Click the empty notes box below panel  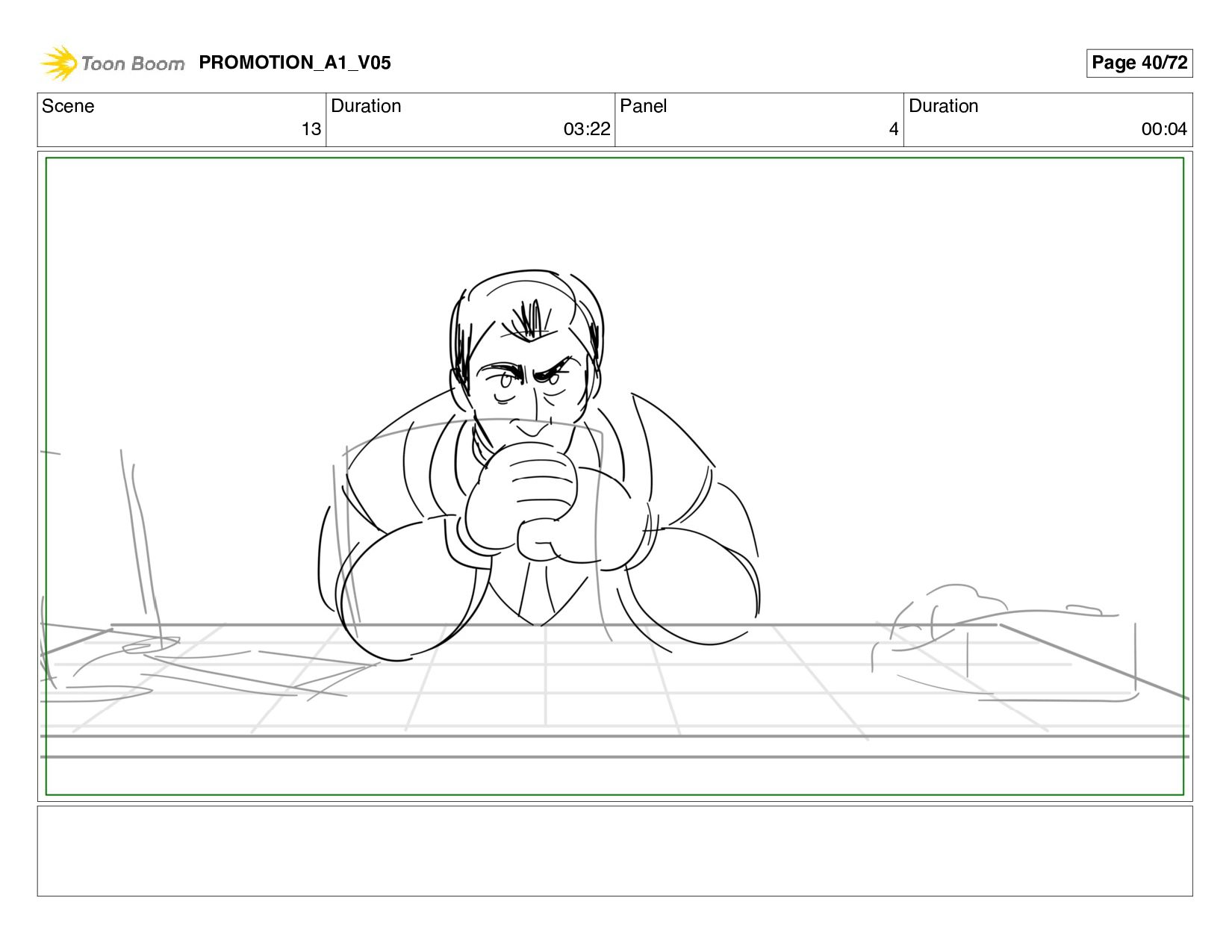pos(615,850)
